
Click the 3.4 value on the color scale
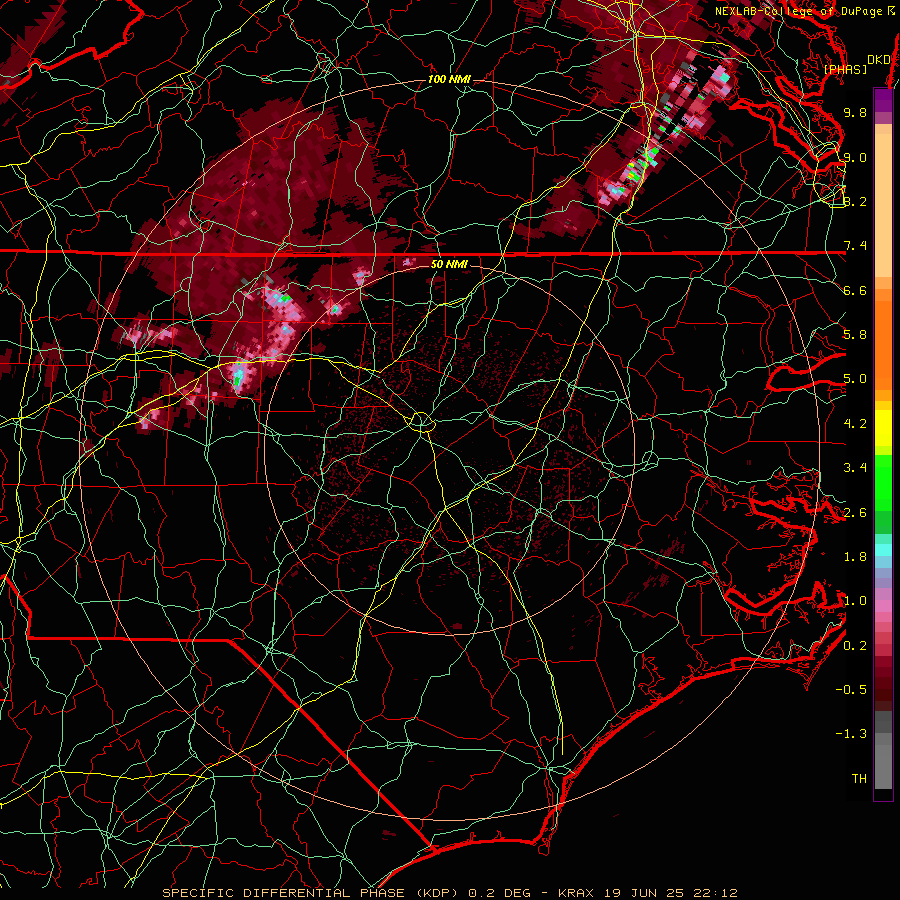(x=855, y=468)
